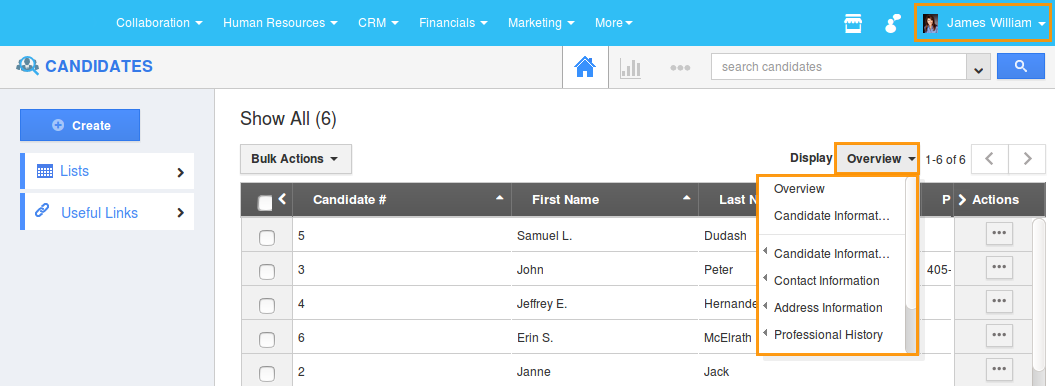Go to Candidates home icon
Screen dimensions: 1055x386
pyautogui.click(x=585, y=67)
